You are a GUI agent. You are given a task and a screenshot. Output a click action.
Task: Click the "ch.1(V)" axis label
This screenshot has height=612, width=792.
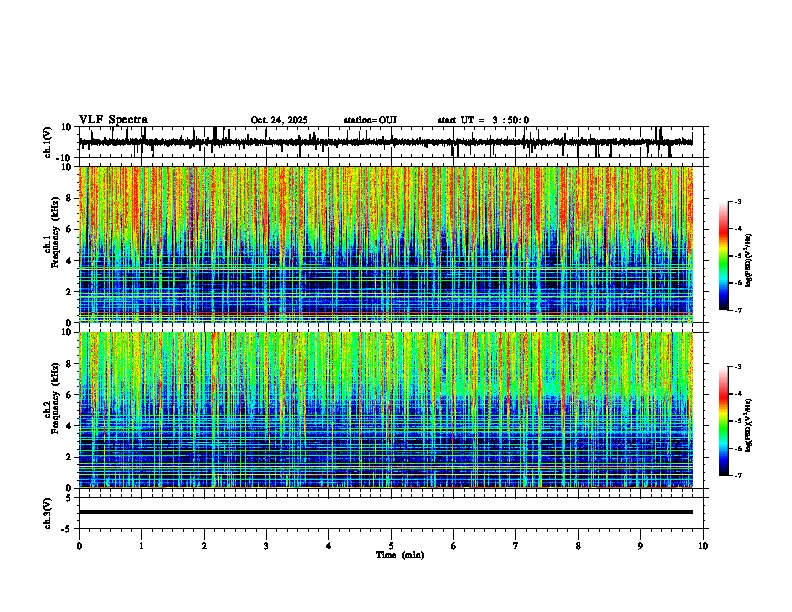(48, 142)
